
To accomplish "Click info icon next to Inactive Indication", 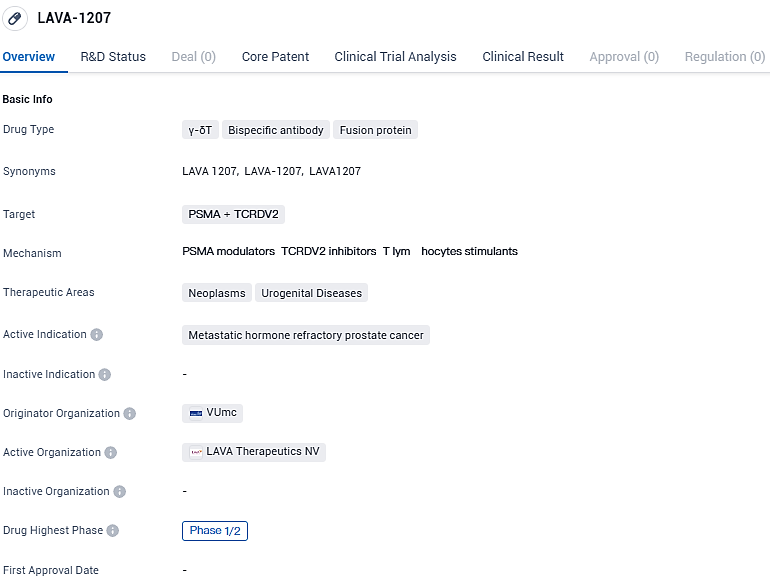I will [x=105, y=375].
